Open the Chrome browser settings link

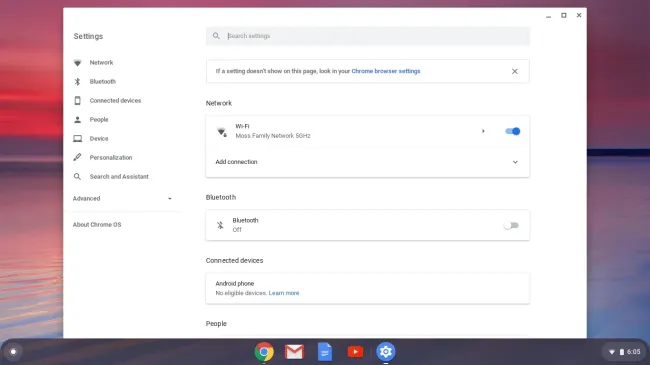click(386, 71)
